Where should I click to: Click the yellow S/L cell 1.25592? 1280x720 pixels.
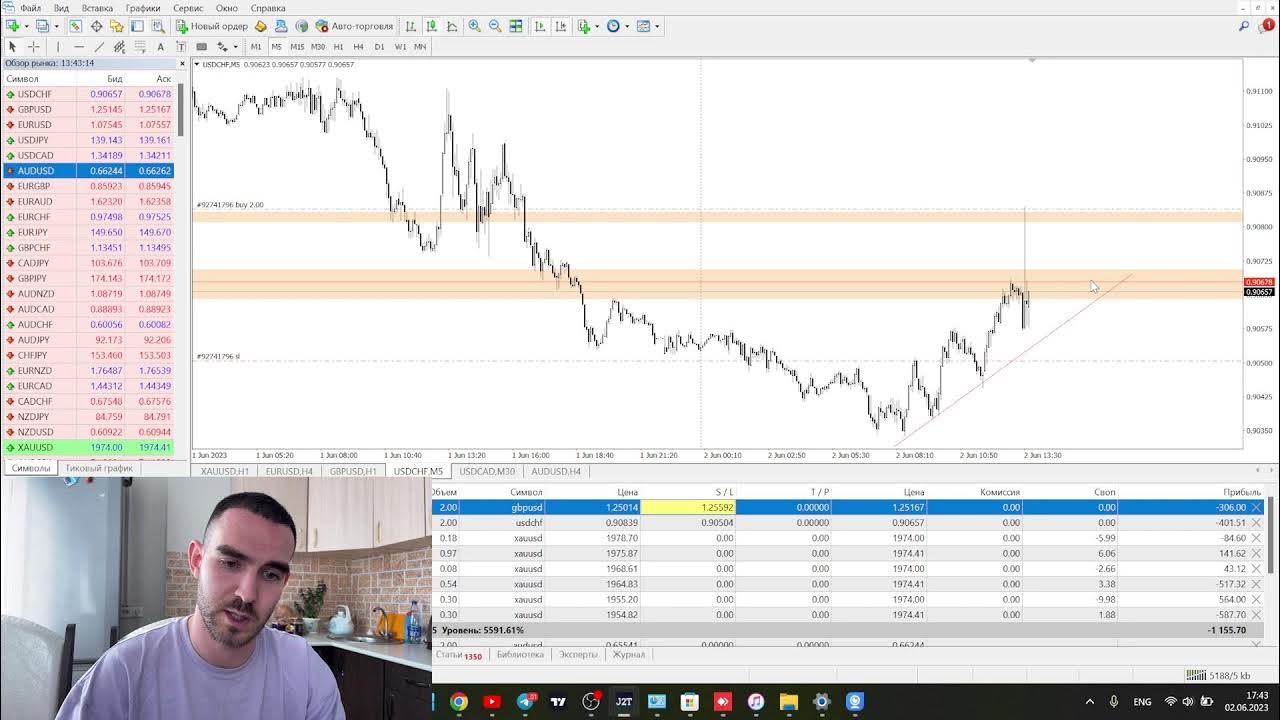[x=689, y=507]
